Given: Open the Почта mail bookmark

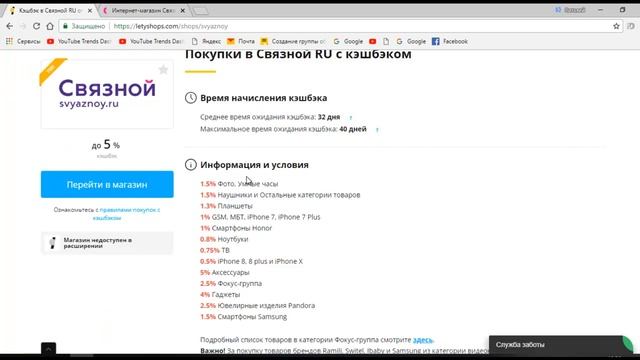Looking at the screenshot, I should coord(241,41).
